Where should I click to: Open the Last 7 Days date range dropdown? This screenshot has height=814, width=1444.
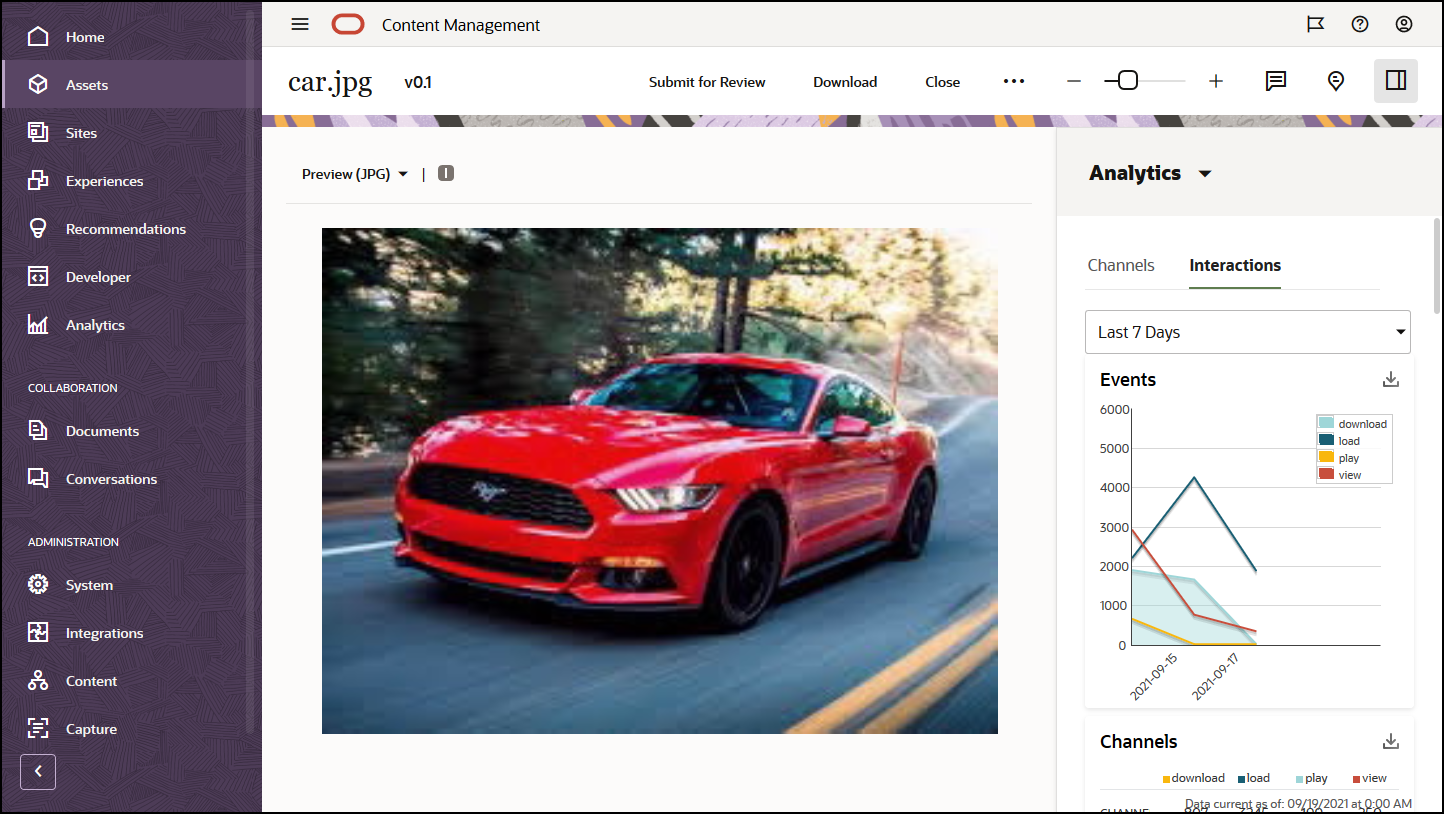click(x=1248, y=332)
